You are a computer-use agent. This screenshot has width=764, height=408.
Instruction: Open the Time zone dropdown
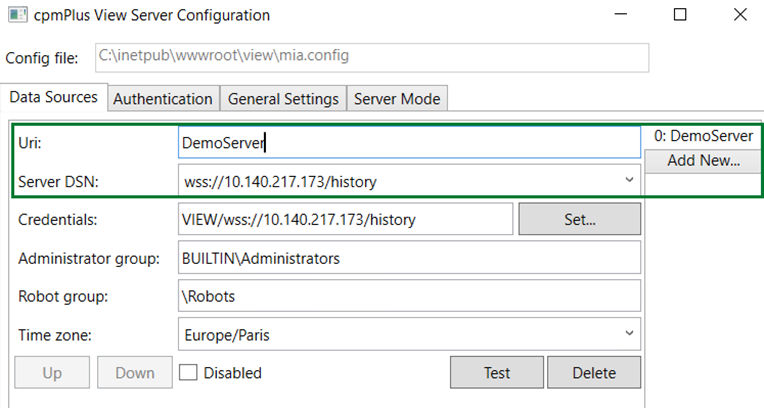pos(409,334)
